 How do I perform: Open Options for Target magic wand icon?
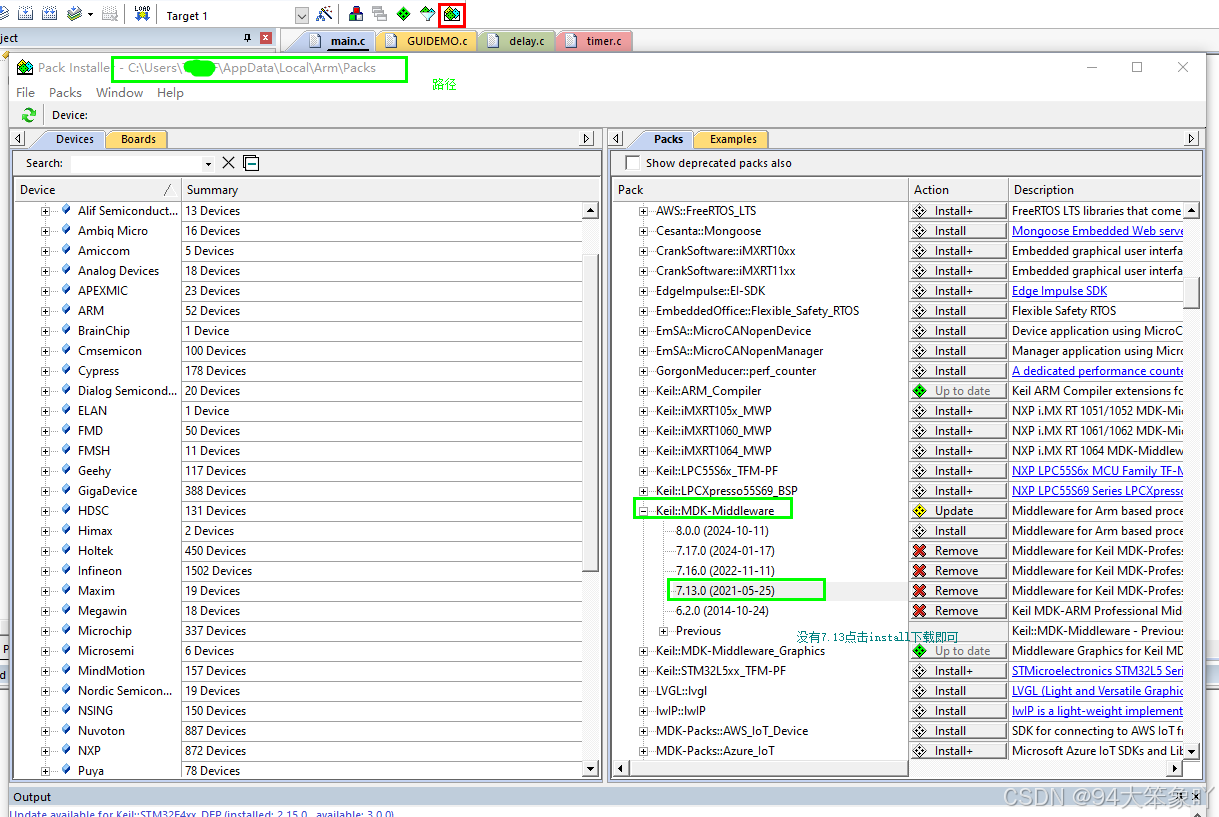[x=324, y=14]
